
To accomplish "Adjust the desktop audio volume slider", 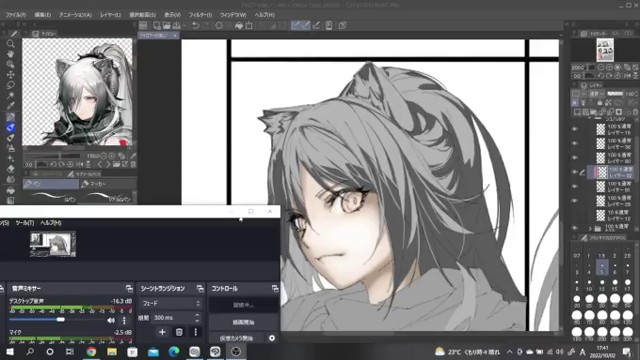I will pos(60,320).
